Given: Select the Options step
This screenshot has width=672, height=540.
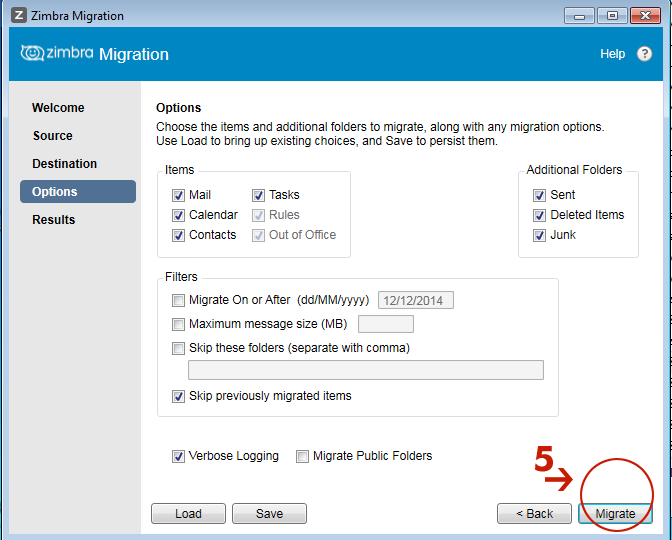Looking at the screenshot, I should [x=78, y=192].
